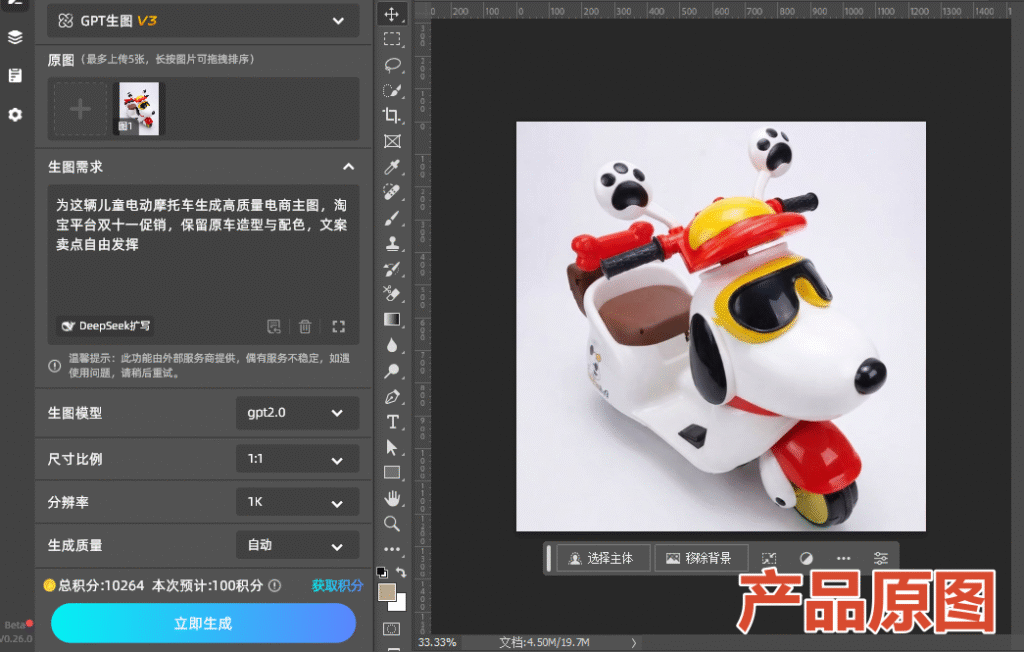The image size is (1024, 652).
Task: Select the Spot Healing Brush tool
Action: click(x=392, y=192)
